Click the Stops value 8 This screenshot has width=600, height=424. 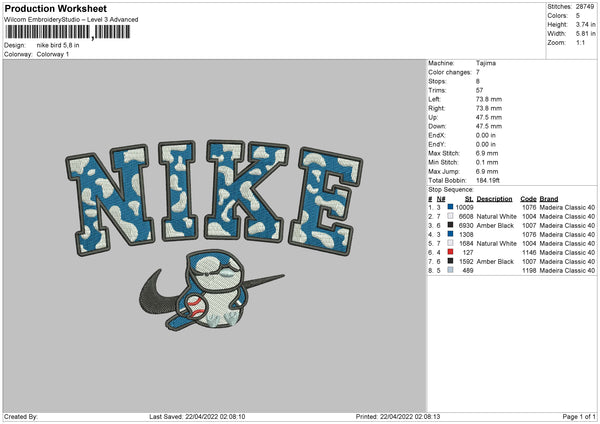[x=478, y=81]
